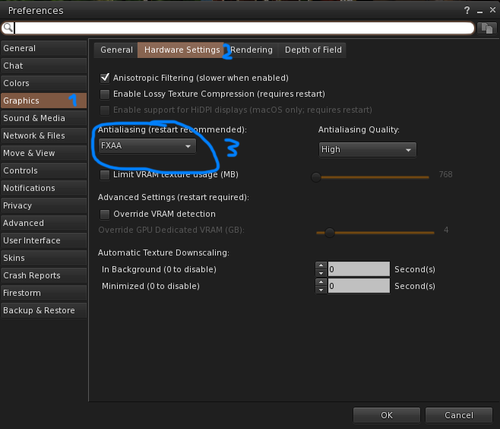
Task: Open Backup & Restore preferences
Action: point(44,311)
